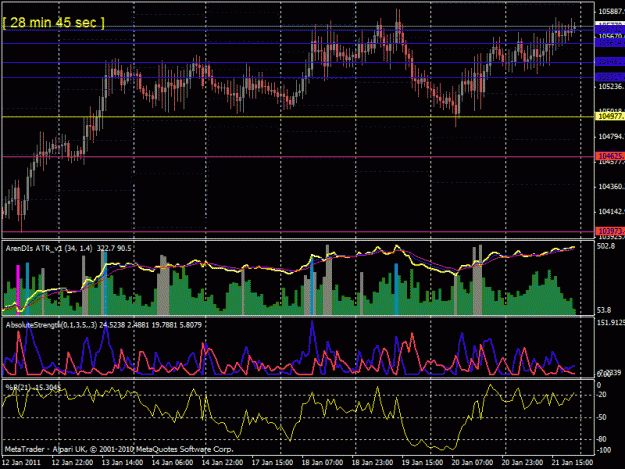The height and width of the screenshot is (469, 625).
Task: Click the '20 Jan 07:00' time label
Action: pos(472,463)
